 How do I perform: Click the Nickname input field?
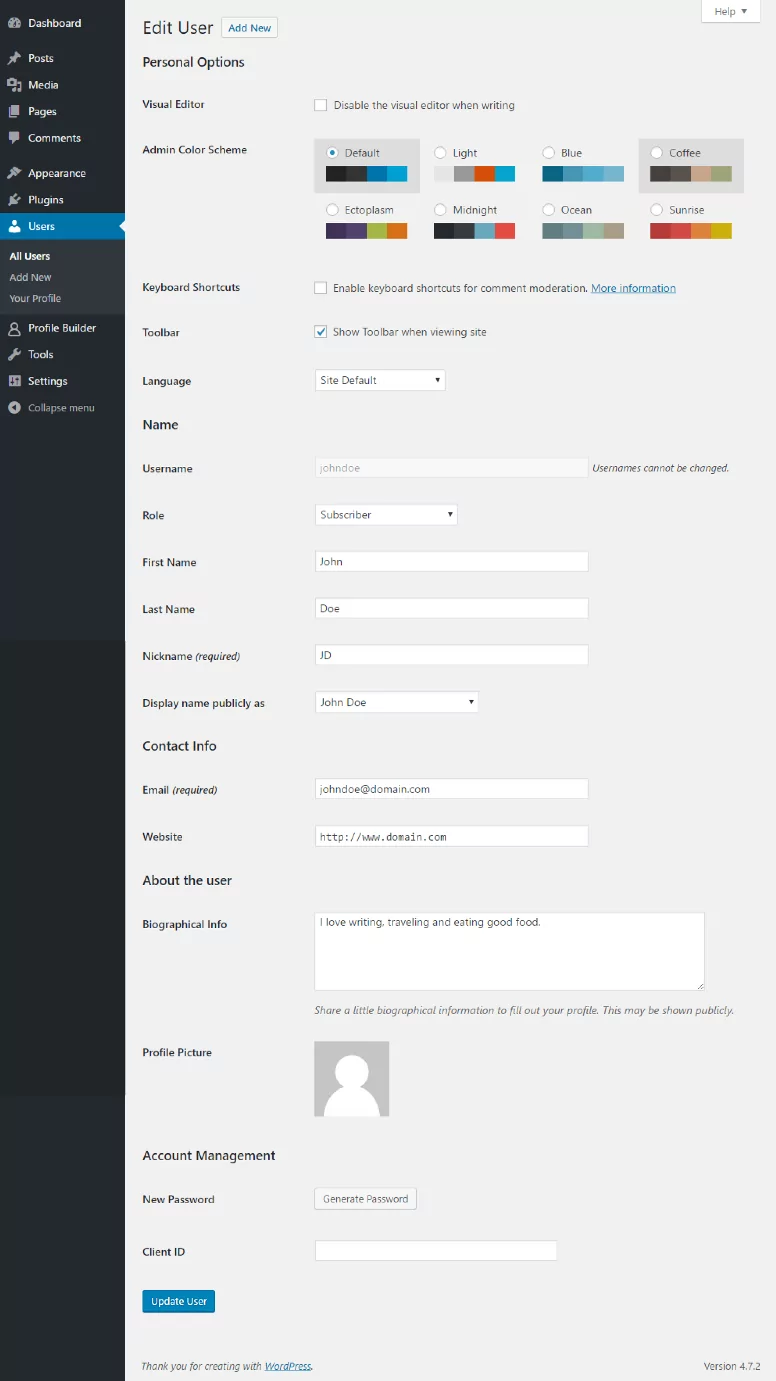pos(451,655)
